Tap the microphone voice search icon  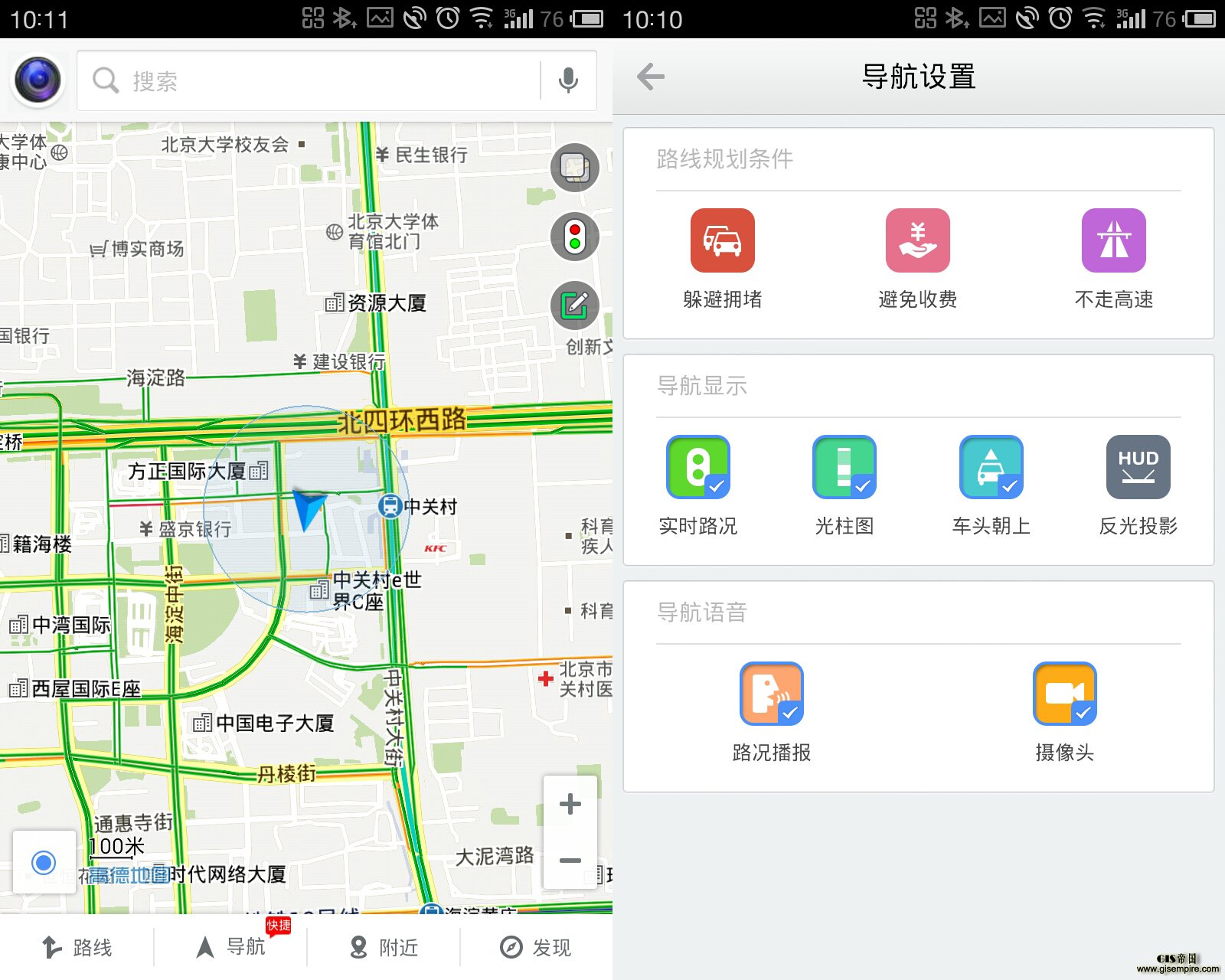[568, 80]
